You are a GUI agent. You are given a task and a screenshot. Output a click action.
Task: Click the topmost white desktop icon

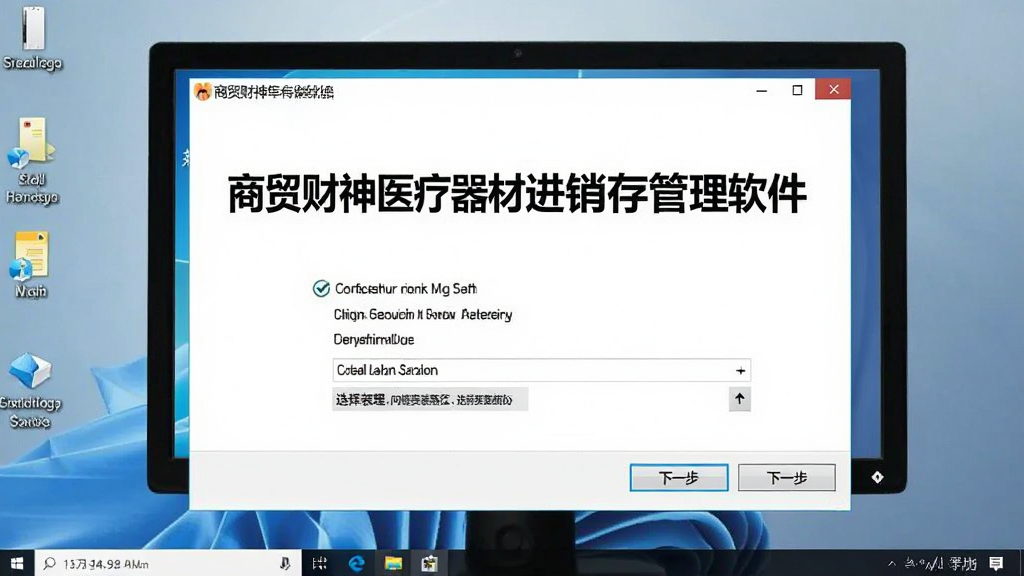click(x=33, y=27)
